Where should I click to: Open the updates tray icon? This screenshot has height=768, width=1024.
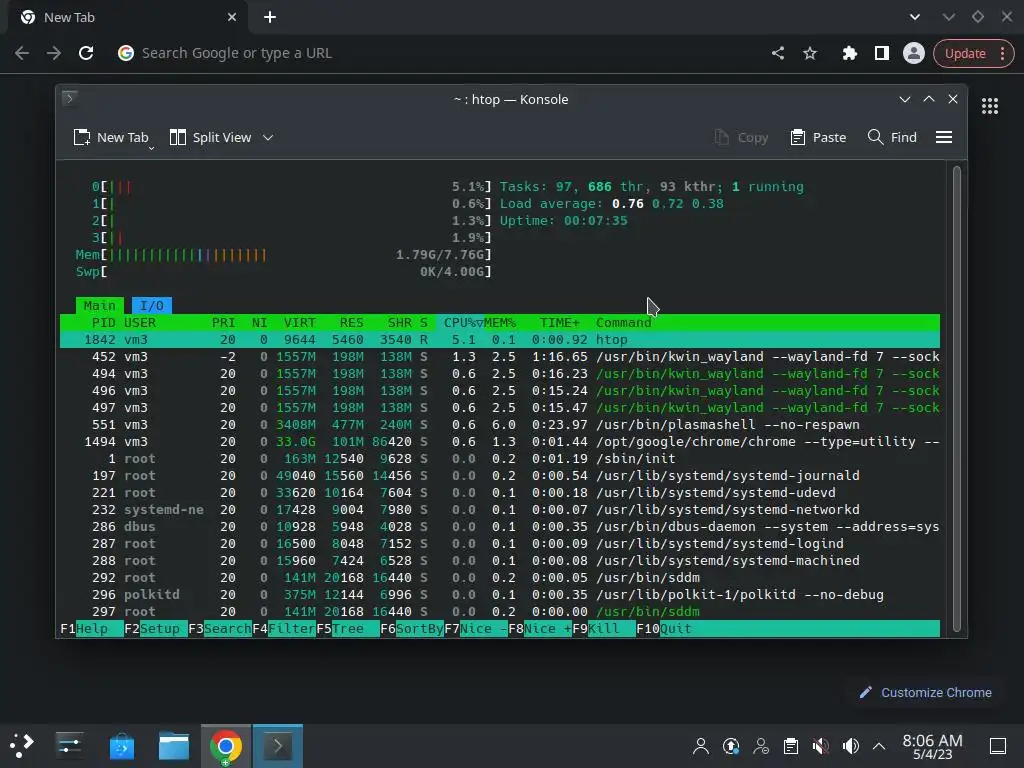click(x=731, y=745)
